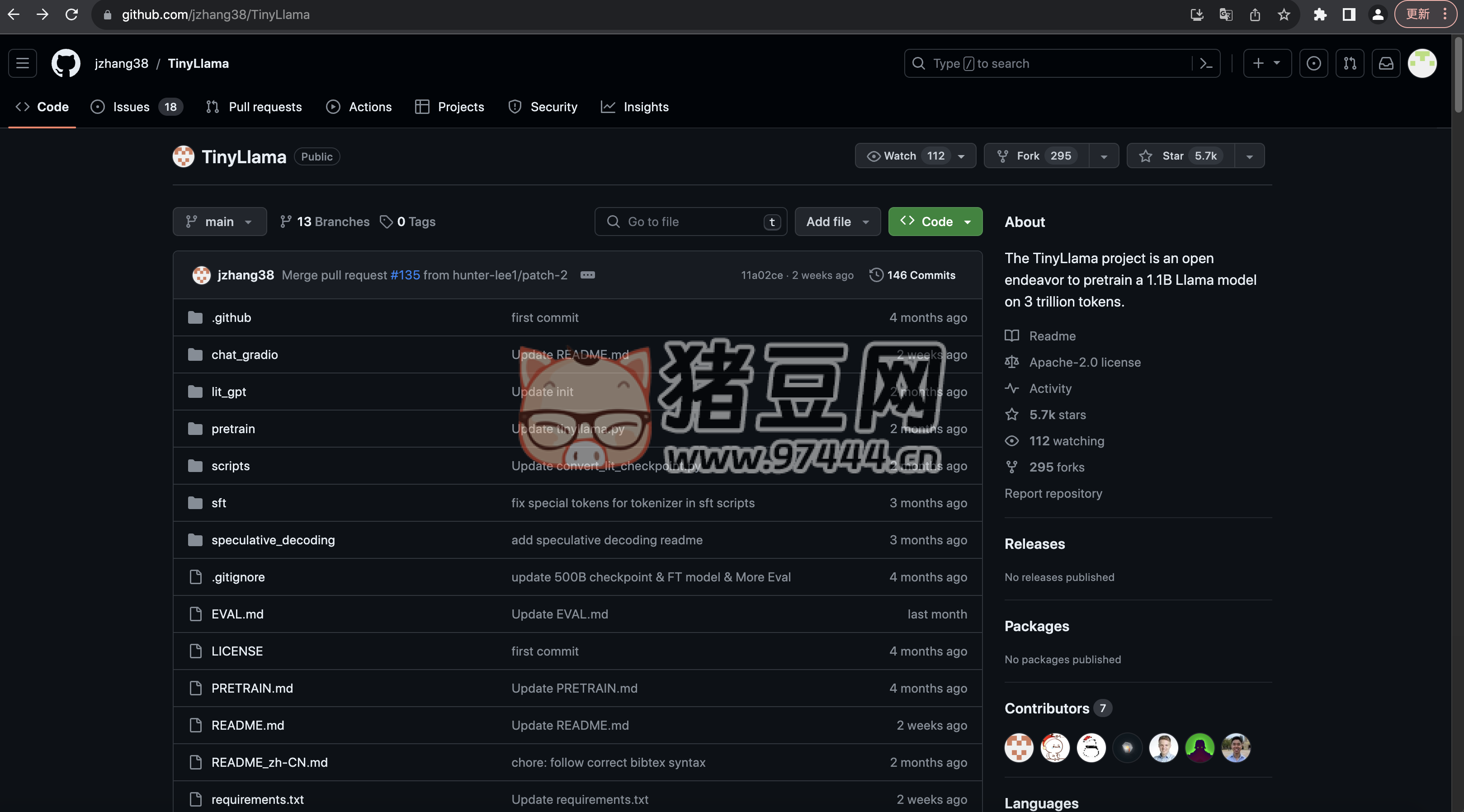Screen dimensions: 1464x812
Task: View the 0 Tags link
Action: click(407, 222)
